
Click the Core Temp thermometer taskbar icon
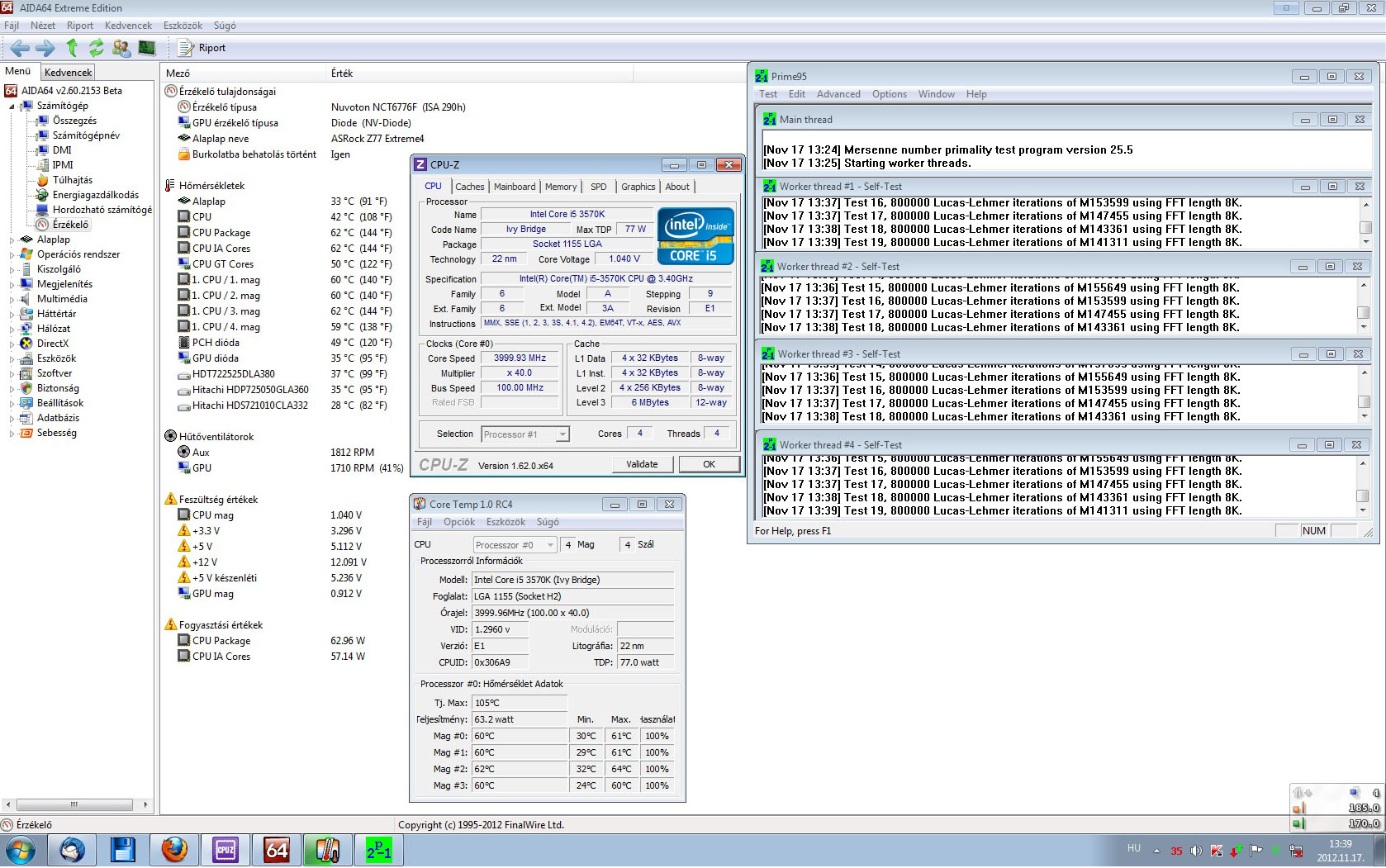(x=327, y=849)
